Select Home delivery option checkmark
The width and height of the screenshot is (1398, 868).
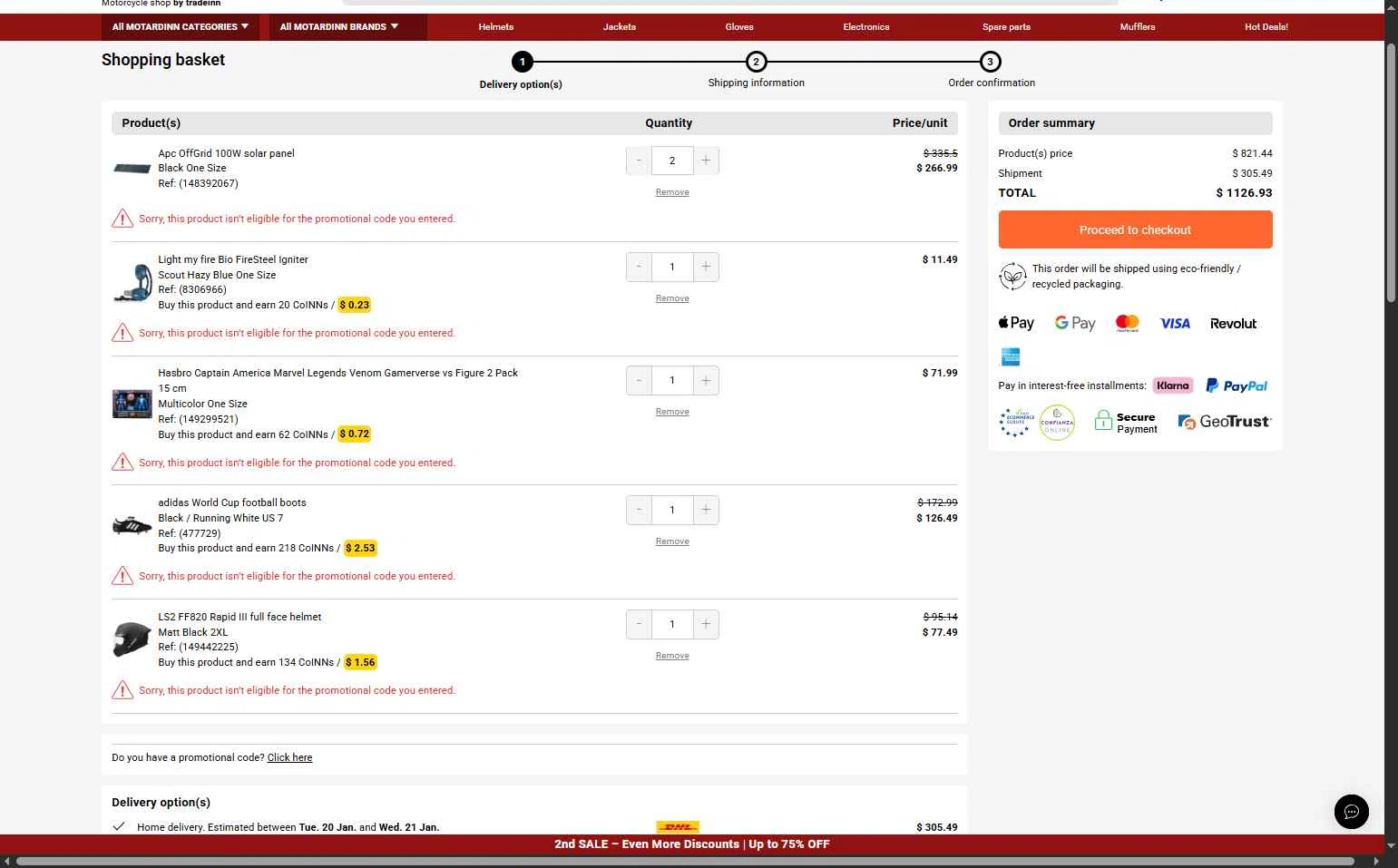coord(118,826)
